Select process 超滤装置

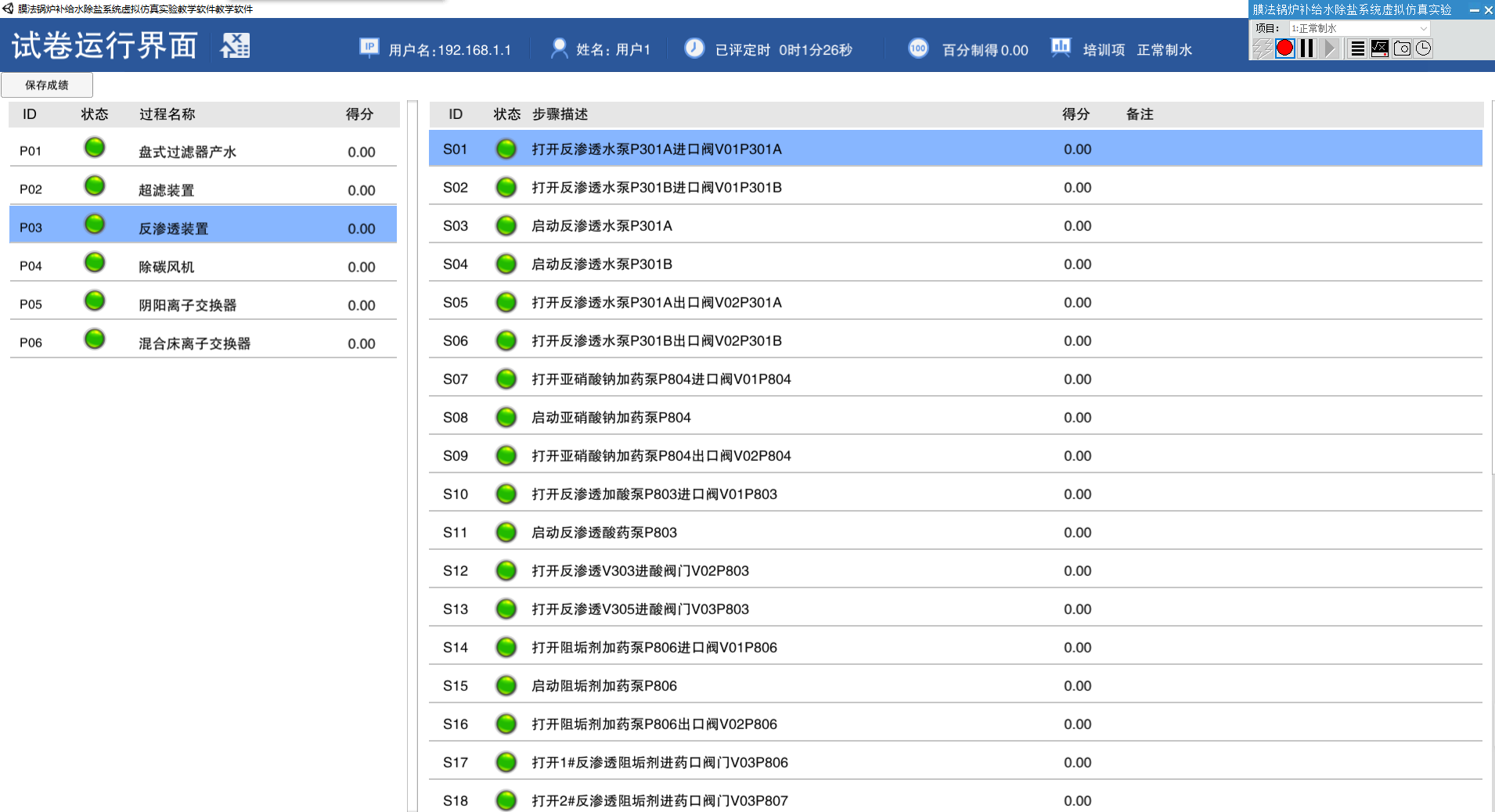click(203, 187)
